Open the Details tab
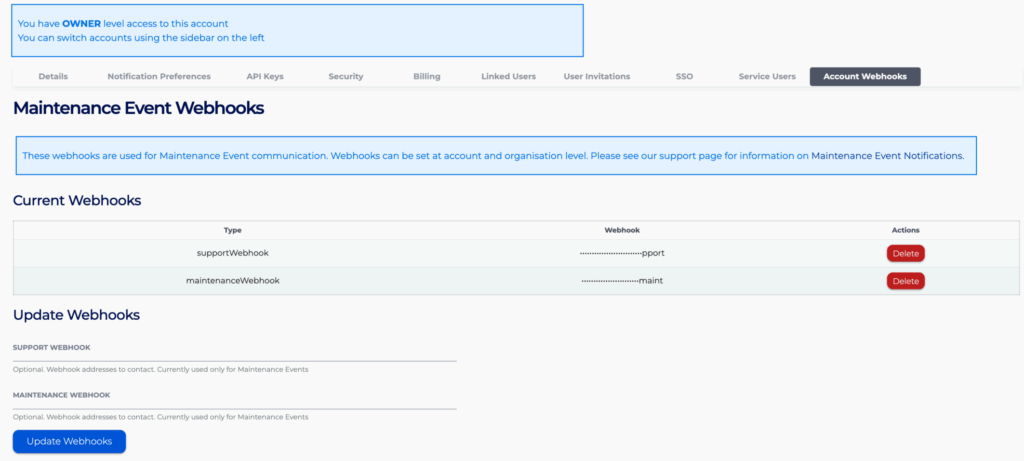The image size is (1024, 461). click(x=53, y=76)
